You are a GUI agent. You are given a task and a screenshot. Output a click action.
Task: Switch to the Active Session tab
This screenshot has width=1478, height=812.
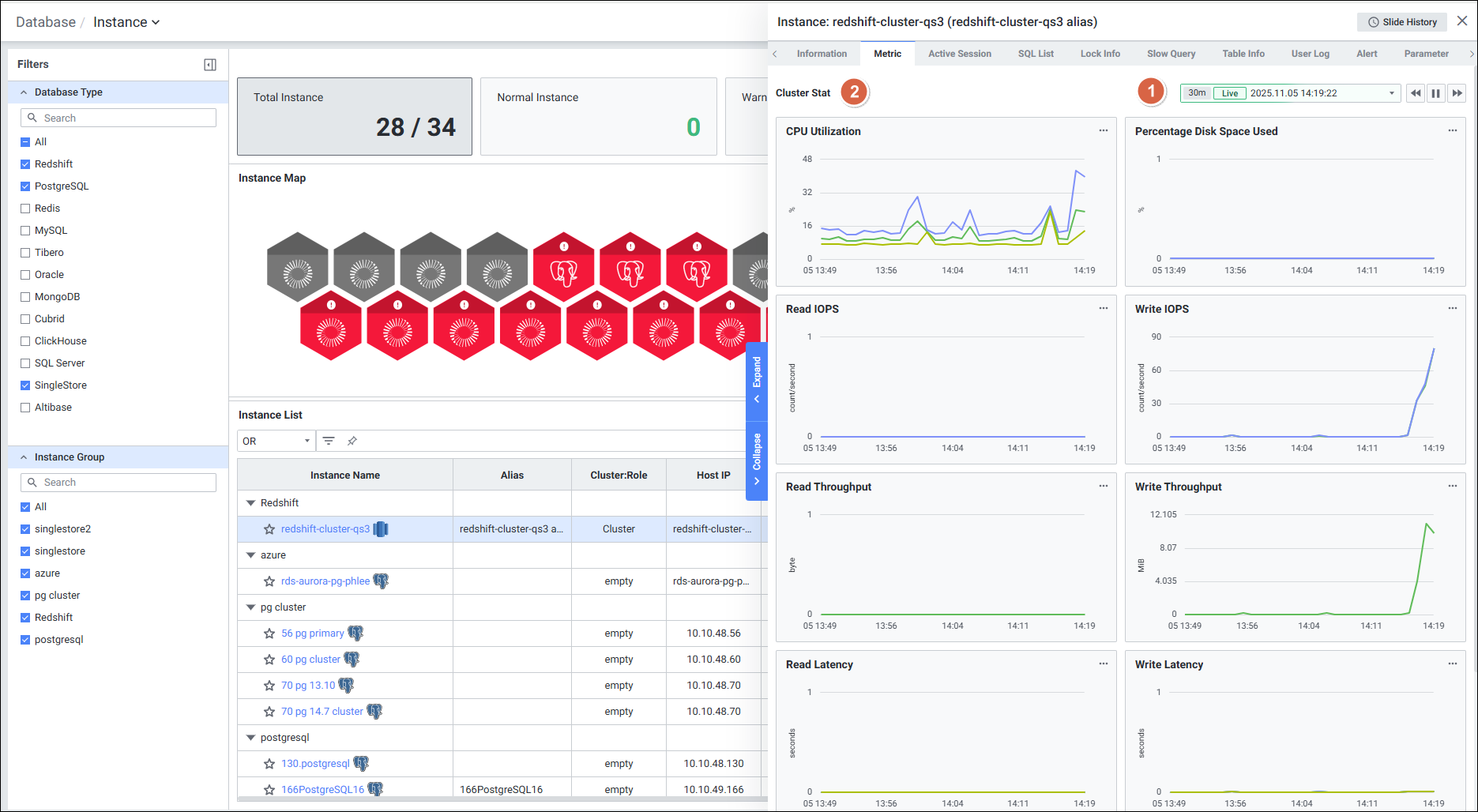point(959,54)
